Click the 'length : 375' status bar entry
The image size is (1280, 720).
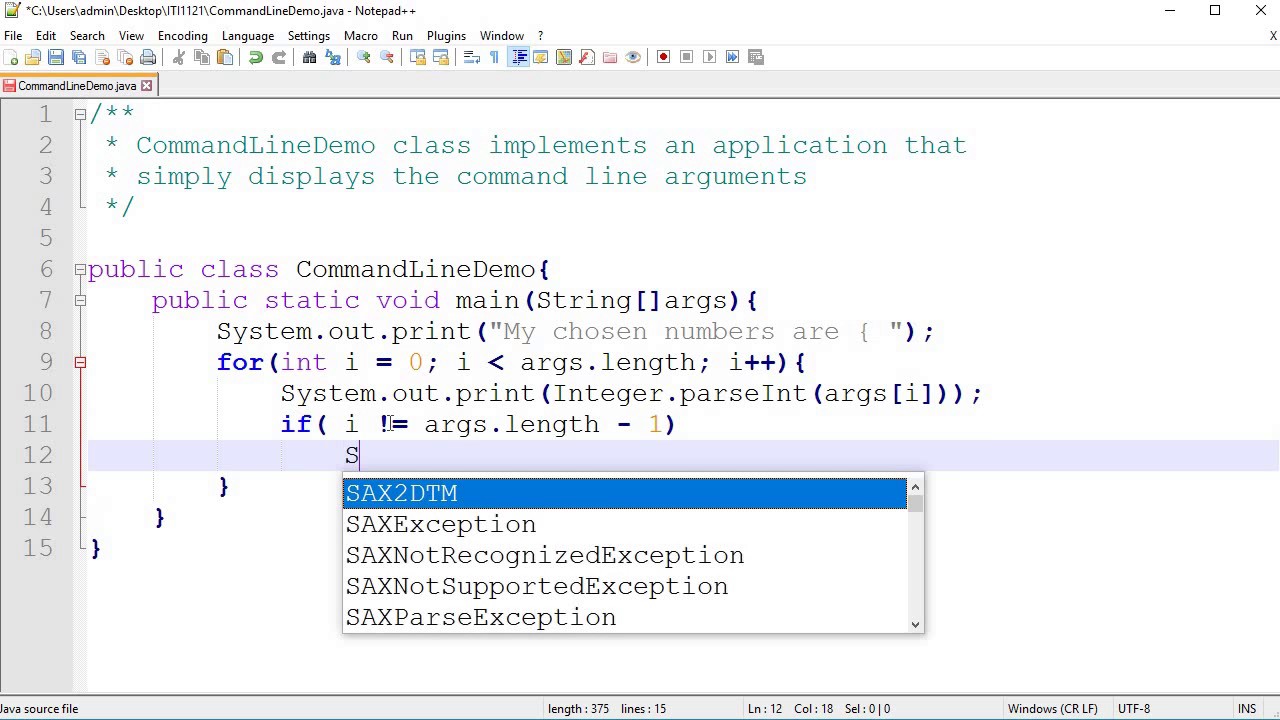tap(578, 709)
